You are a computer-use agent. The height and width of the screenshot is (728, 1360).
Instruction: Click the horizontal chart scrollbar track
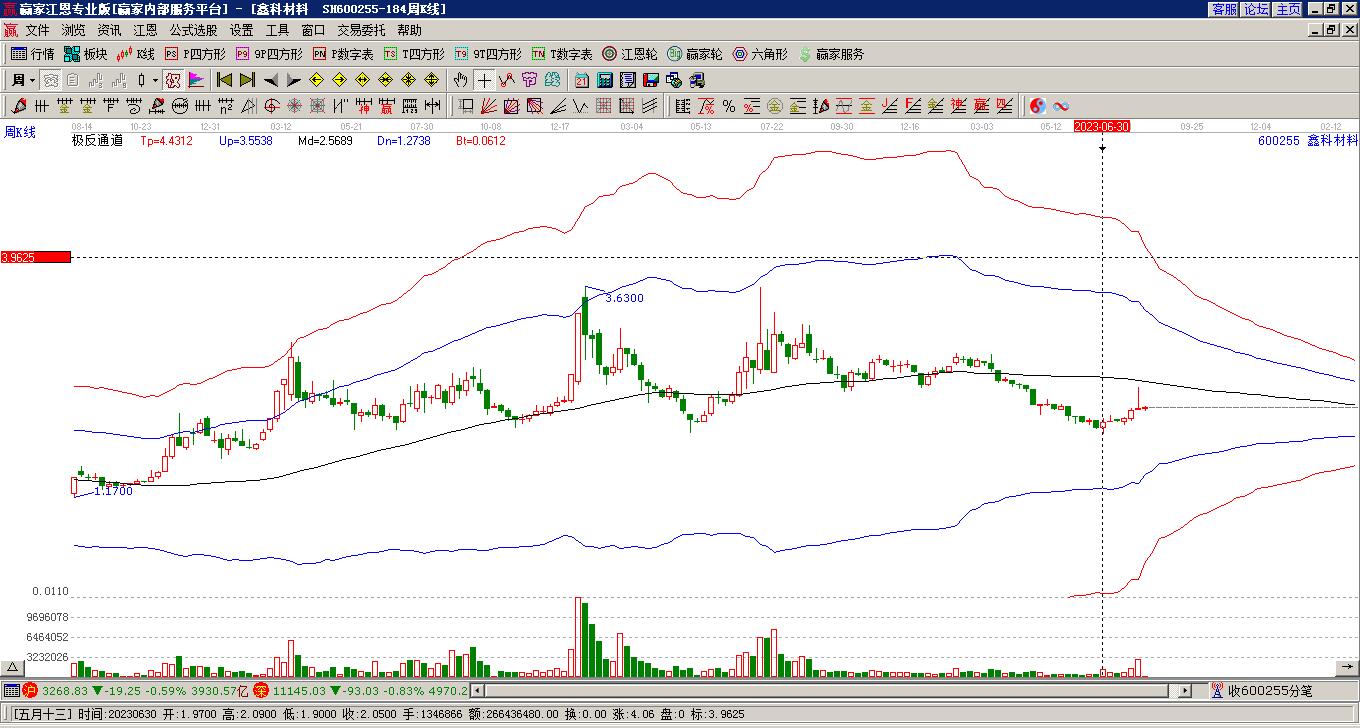coord(828,690)
